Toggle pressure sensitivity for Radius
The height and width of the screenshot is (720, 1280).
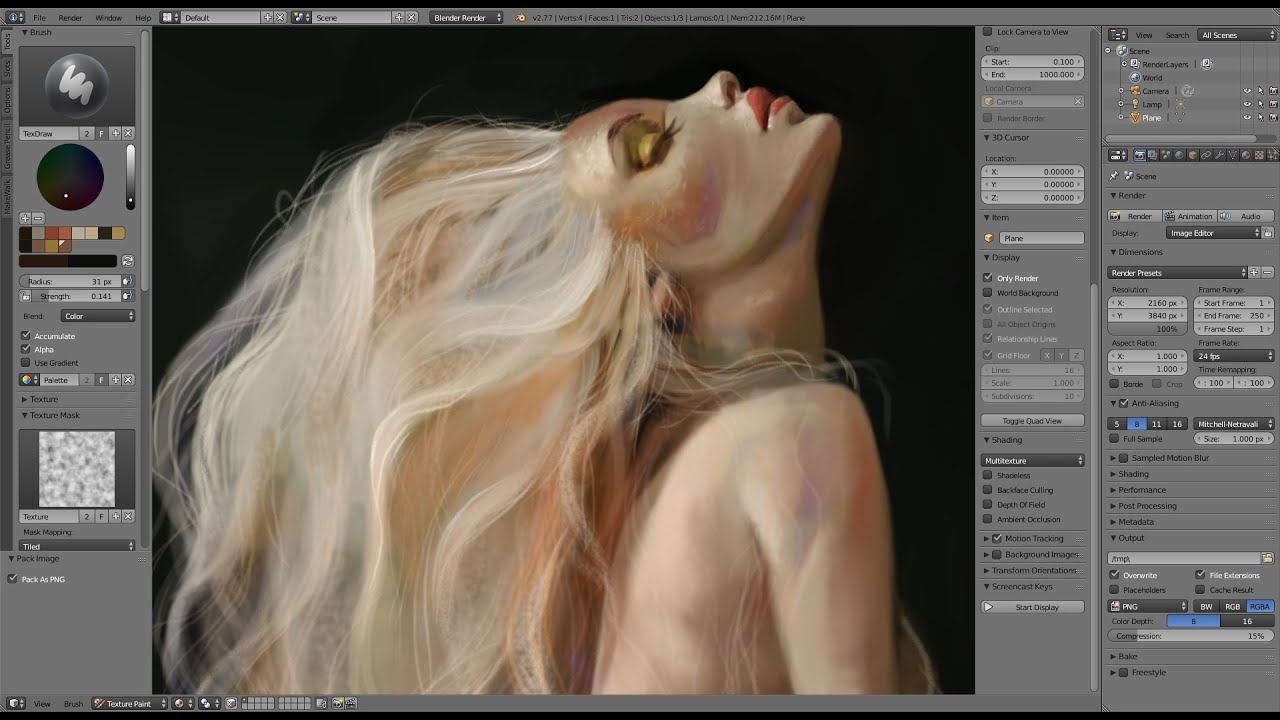click(x=128, y=282)
